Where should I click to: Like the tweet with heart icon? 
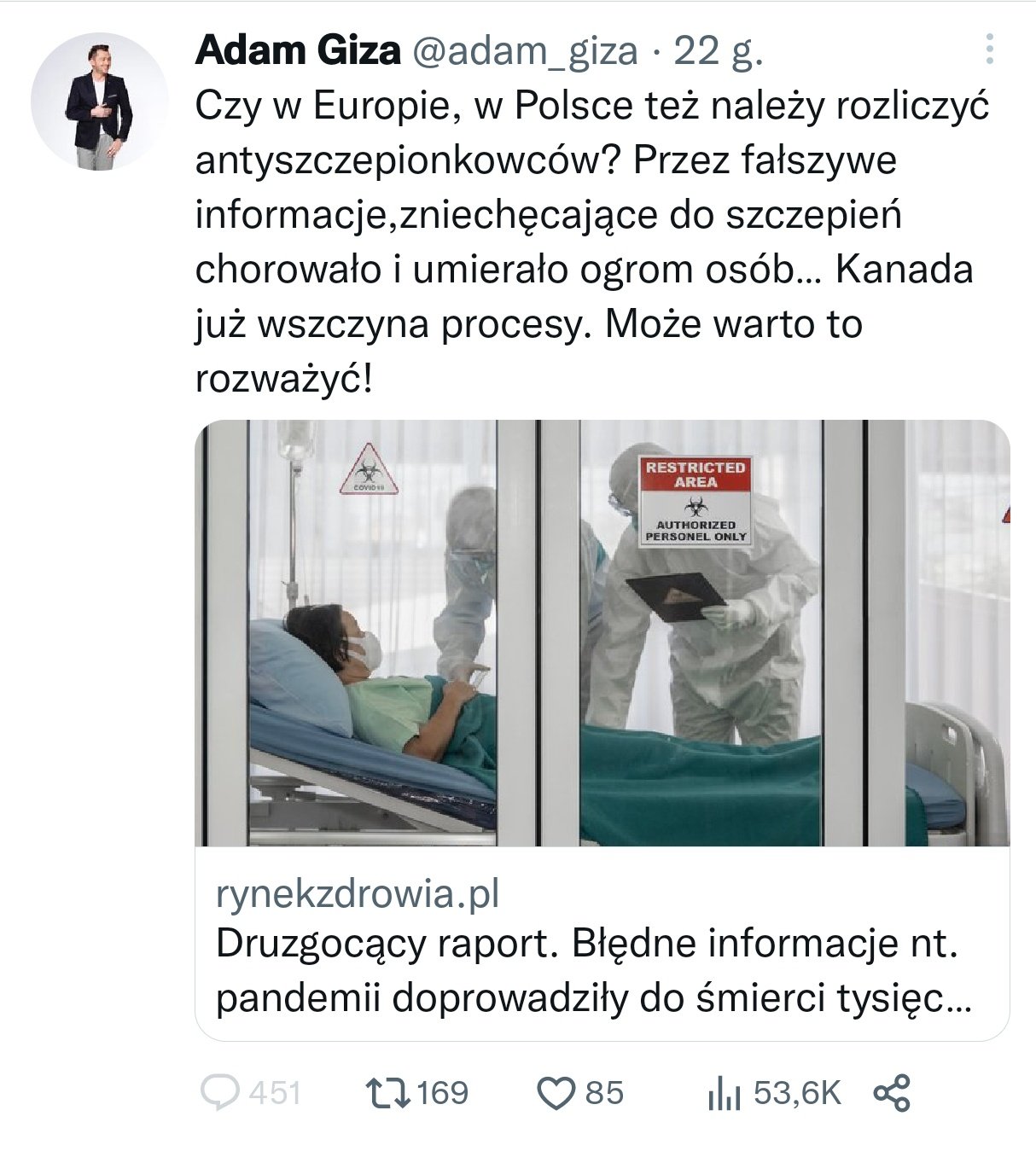(x=557, y=1093)
